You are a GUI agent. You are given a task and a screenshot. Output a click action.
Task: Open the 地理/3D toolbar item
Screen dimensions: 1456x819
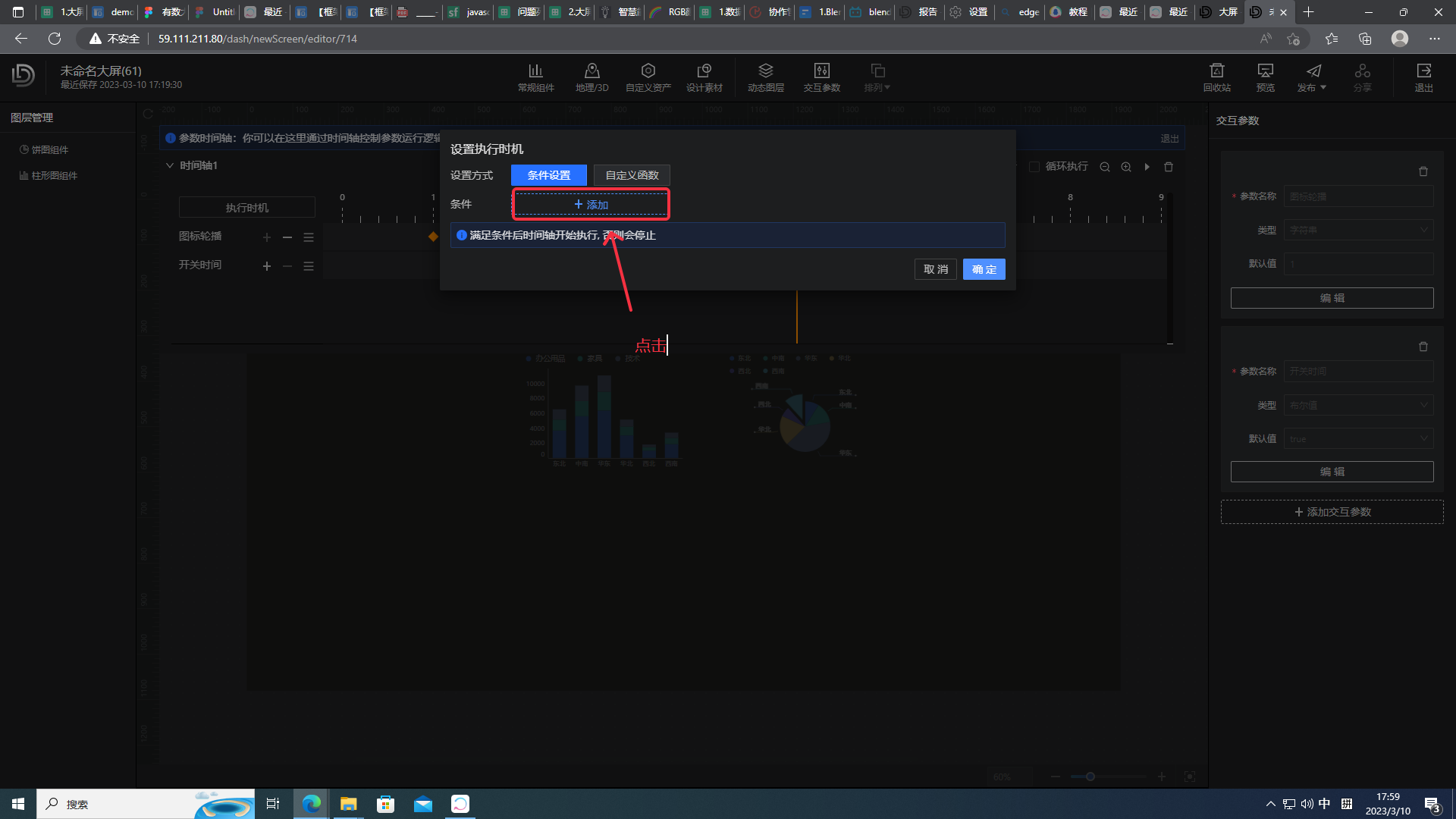point(591,77)
